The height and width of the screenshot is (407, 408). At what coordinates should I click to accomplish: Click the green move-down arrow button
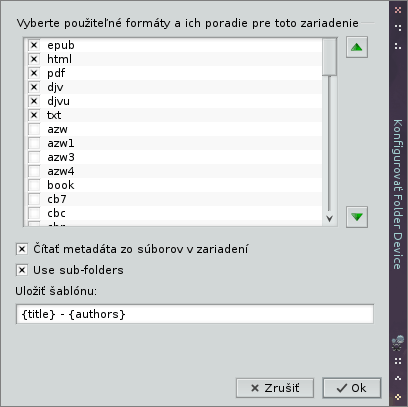357,217
